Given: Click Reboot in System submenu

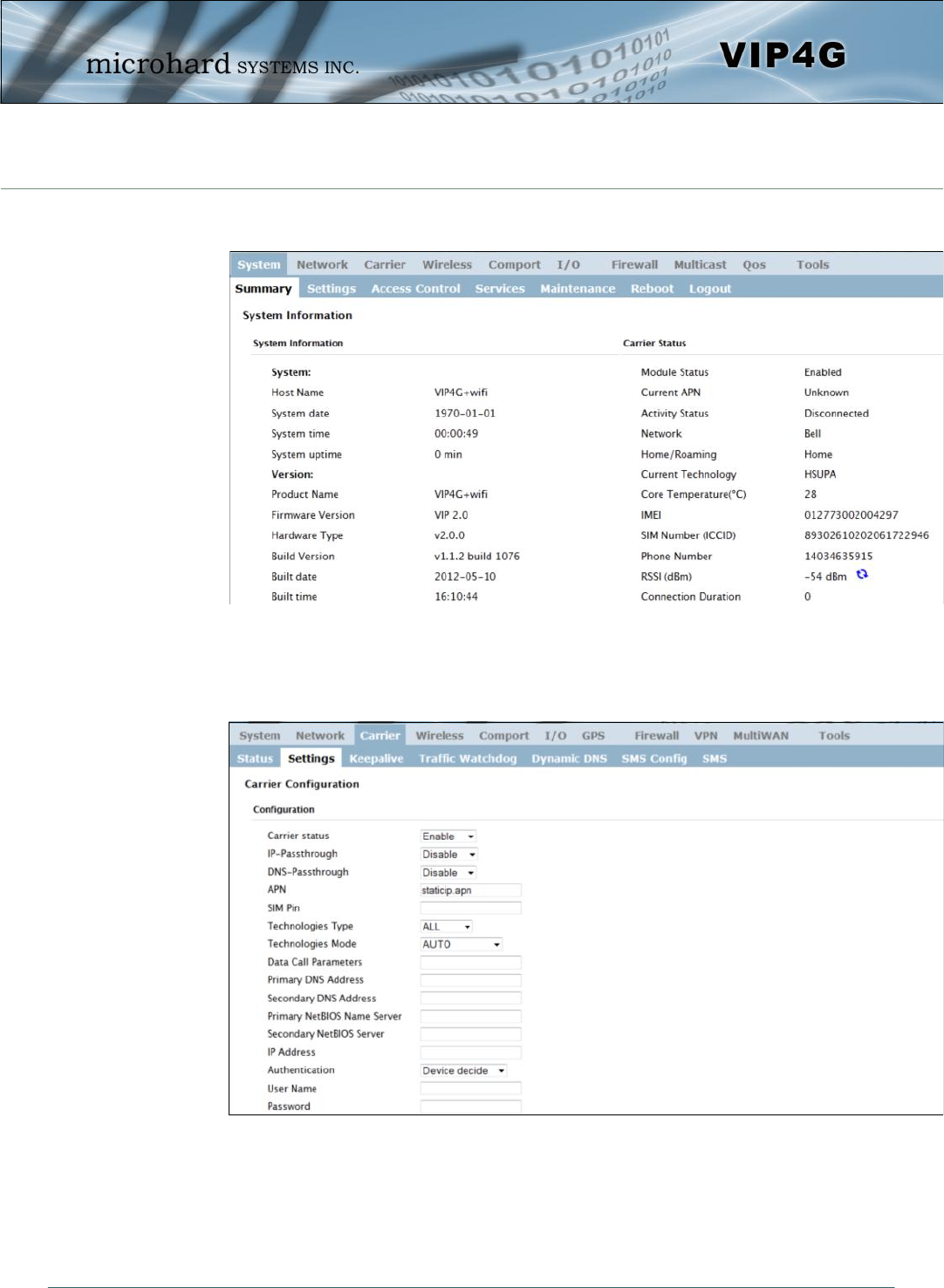Looking at the screenshot, I should coord(652,289).
